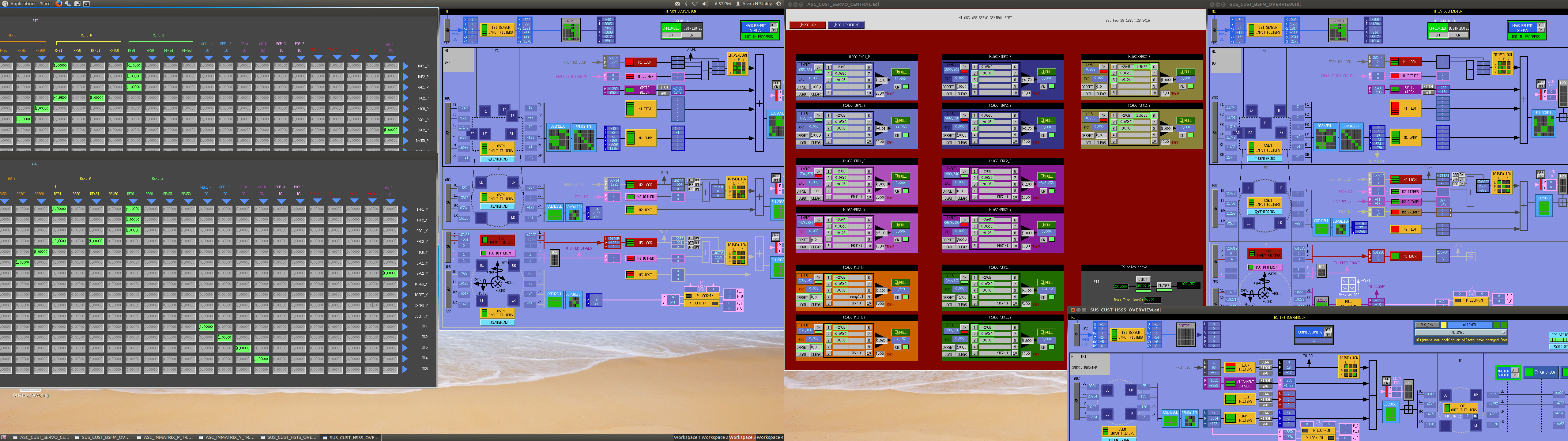Edit the gain field 0.100 of H1ASC-INP1_P

pos(881,81)
